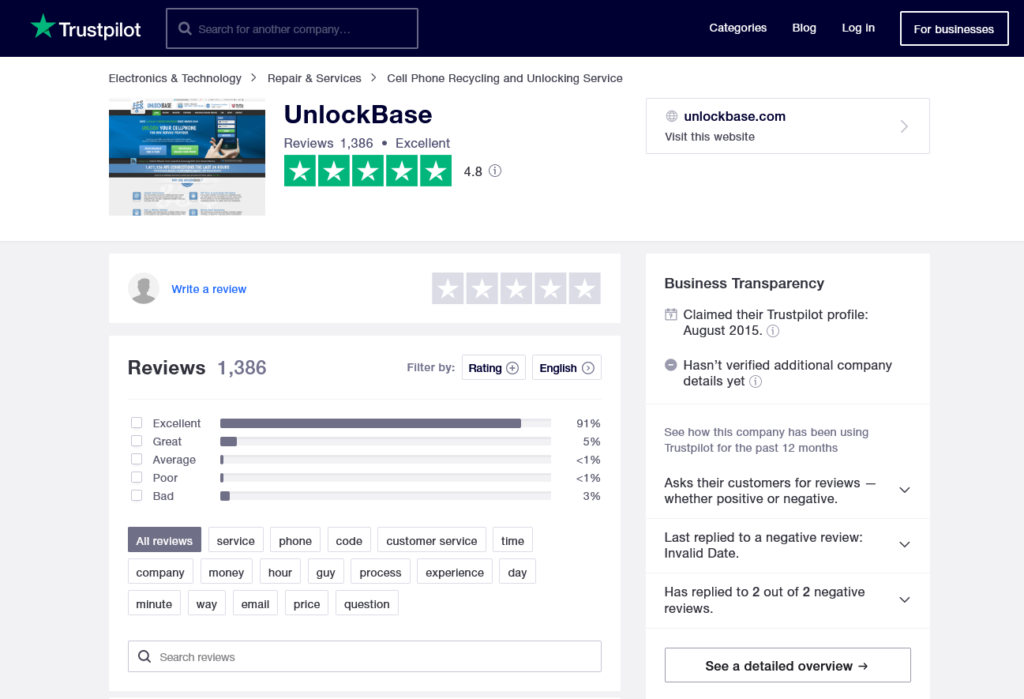Viewport: 1024px width, 699px height.
Task: Filter reviews by 'money' tag
Action: coord(226,572)
